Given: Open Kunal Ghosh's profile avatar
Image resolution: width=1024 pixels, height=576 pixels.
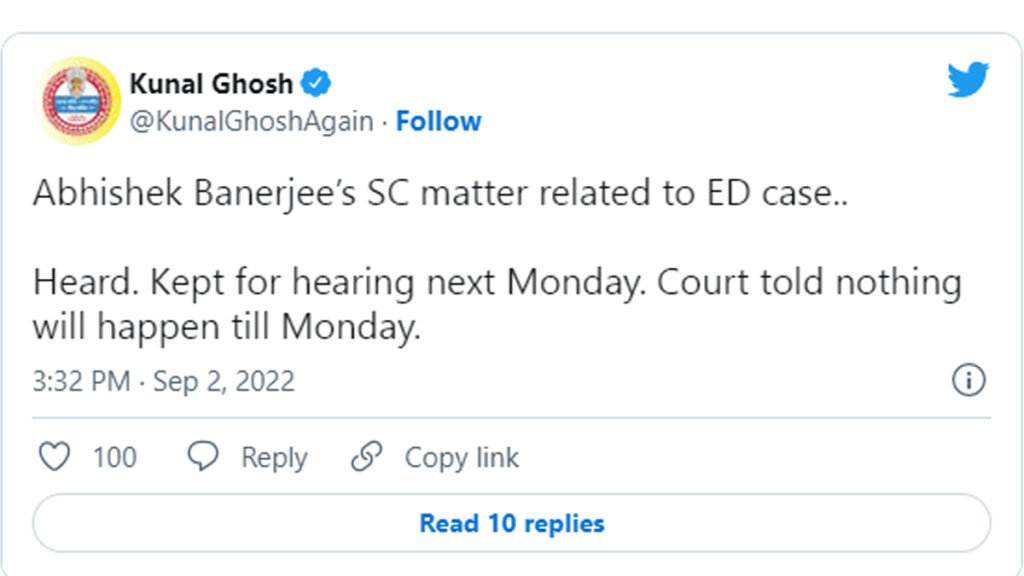Looking at the screenshot, I should (x=80, y=100).
